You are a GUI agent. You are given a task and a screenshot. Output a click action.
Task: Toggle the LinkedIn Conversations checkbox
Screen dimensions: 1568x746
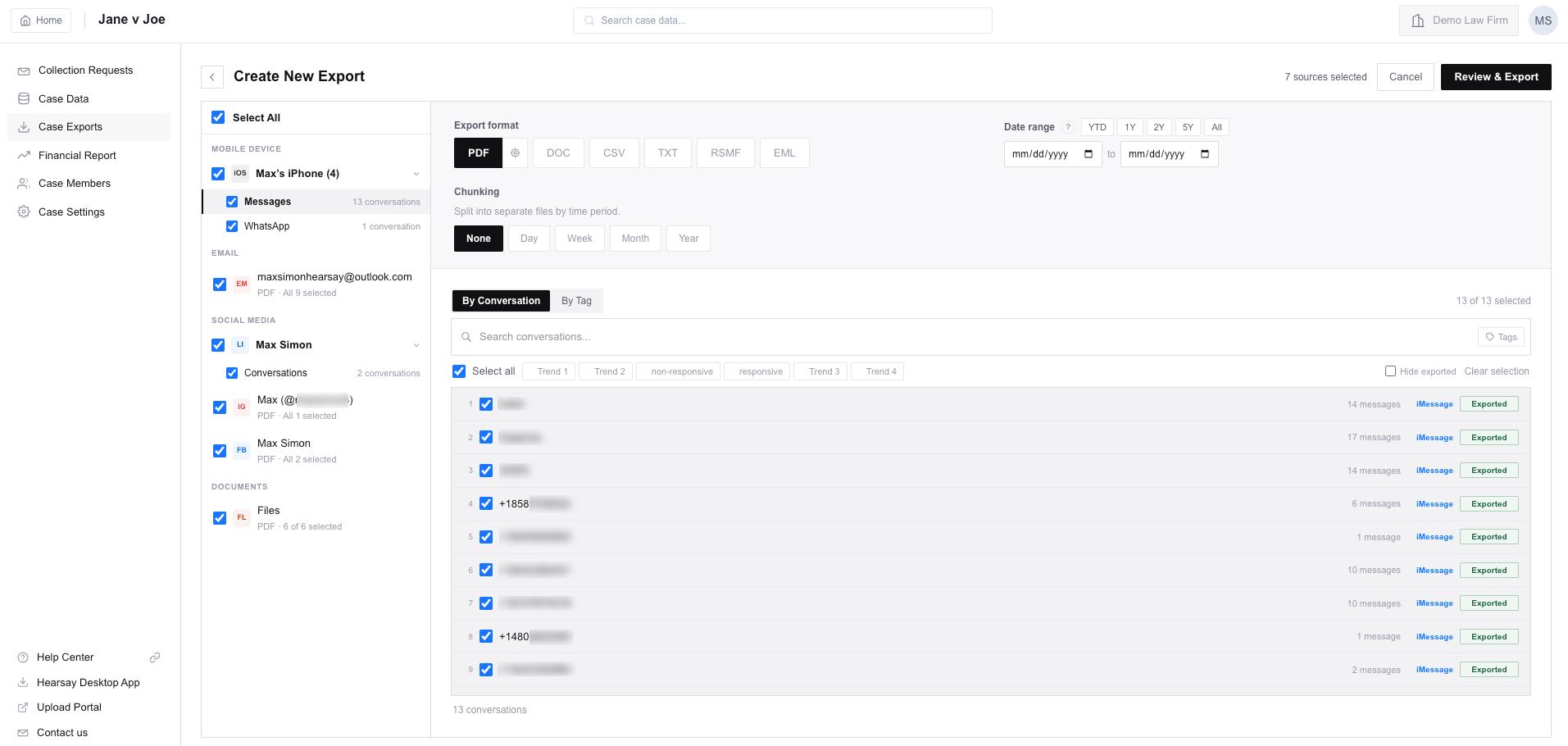(232, 373)
